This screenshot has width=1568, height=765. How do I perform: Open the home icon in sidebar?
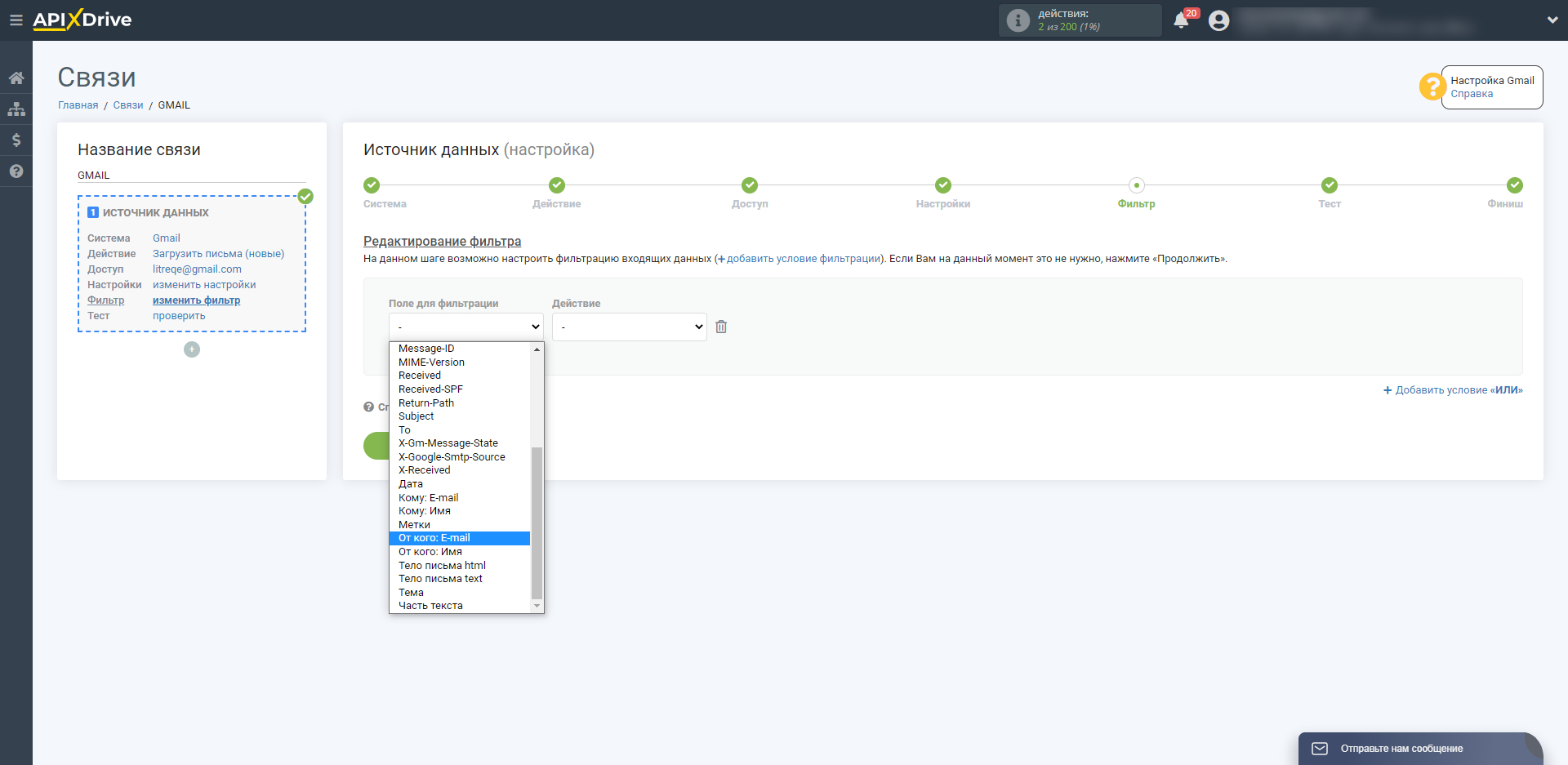(16, 78)
